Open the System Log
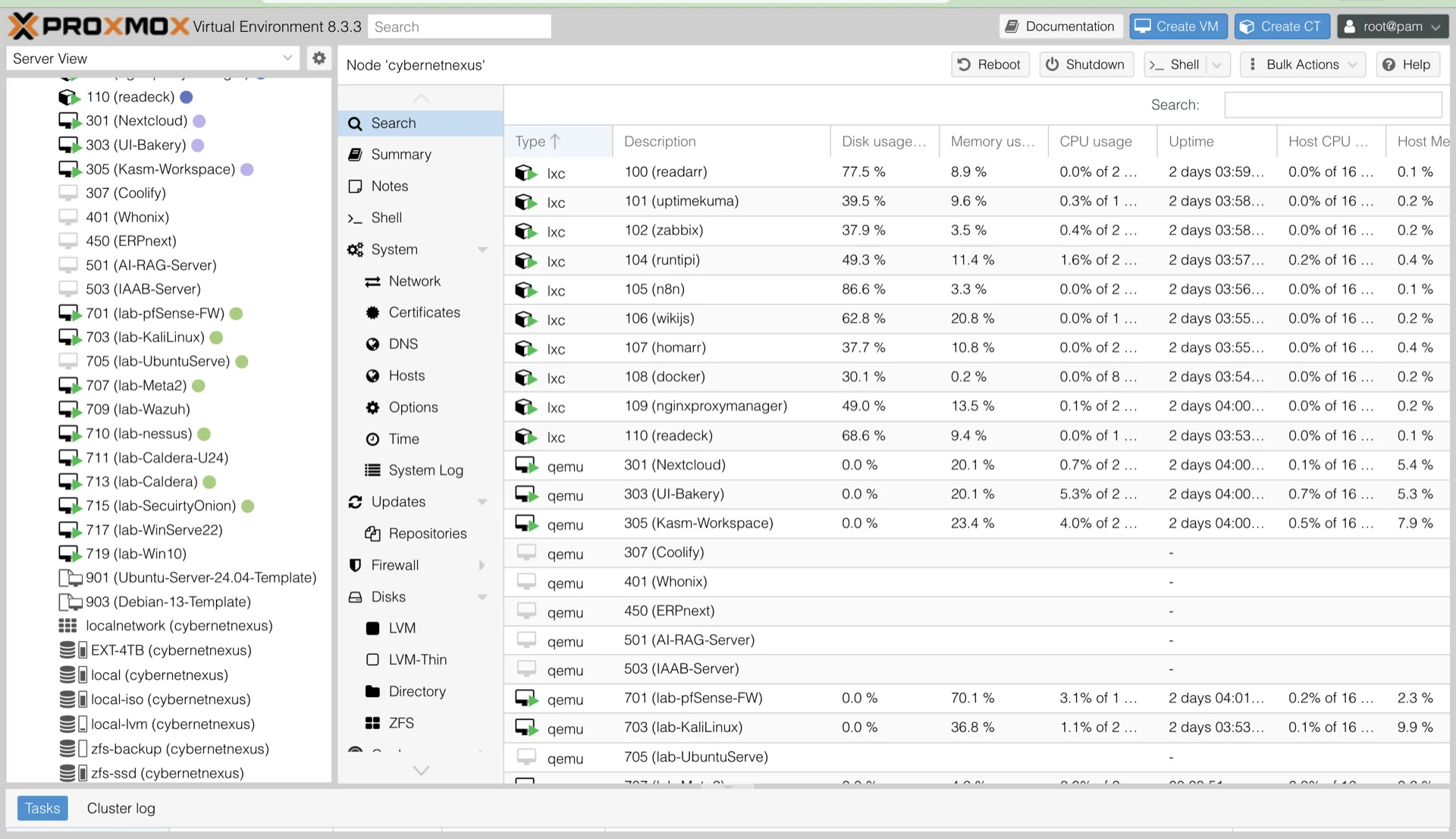This screenshot has width=1456, height=839. pos(425,470)
